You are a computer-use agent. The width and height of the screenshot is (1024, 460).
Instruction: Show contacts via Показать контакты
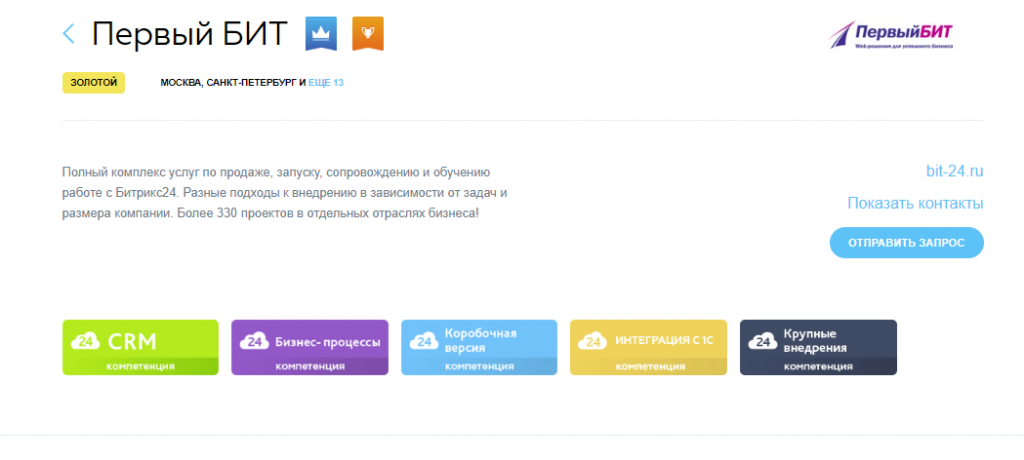coord(915,203)
